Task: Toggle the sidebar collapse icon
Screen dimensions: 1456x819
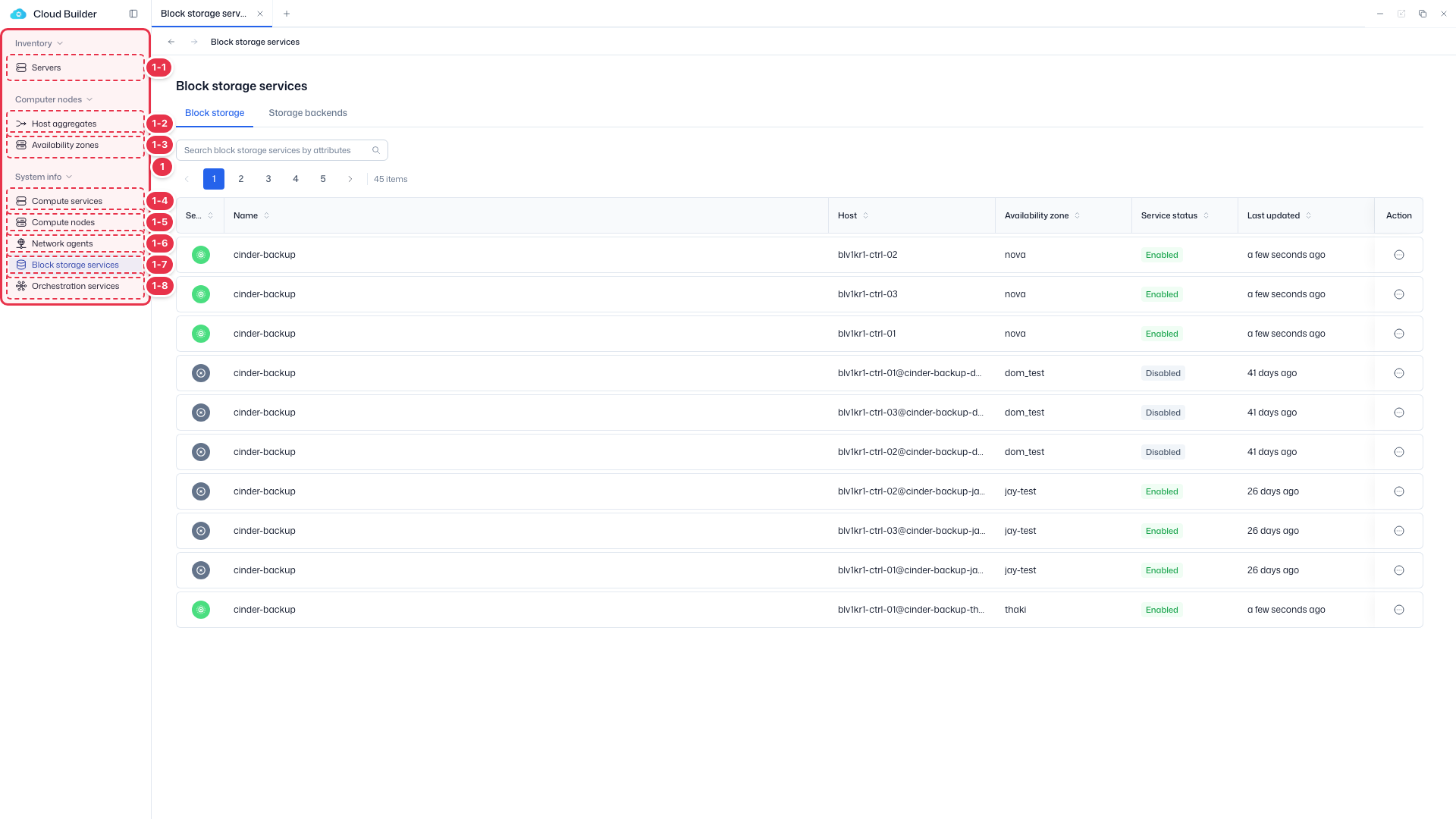Action: (x=133, y=14)
